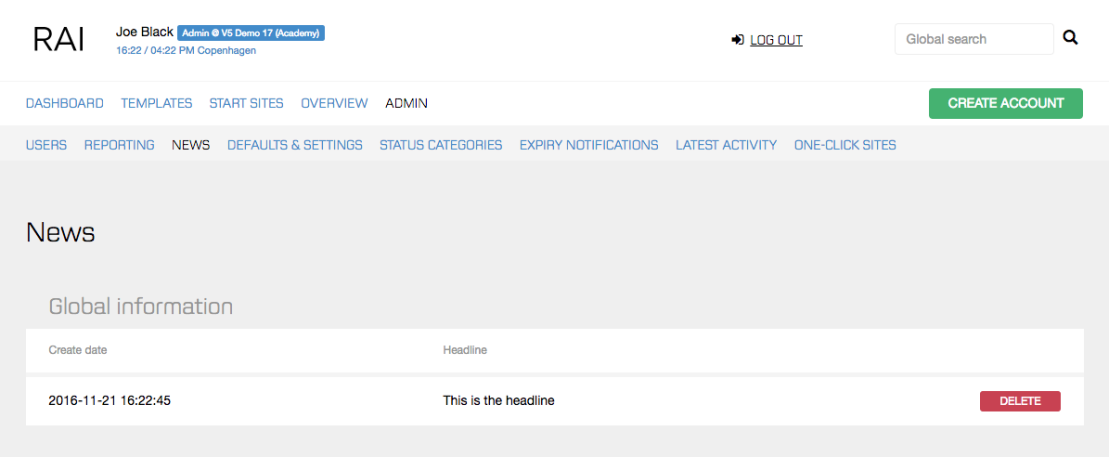Click the log out arrow icon
1109x457 pixels.
pyautogui.click(x=738, y=40)
